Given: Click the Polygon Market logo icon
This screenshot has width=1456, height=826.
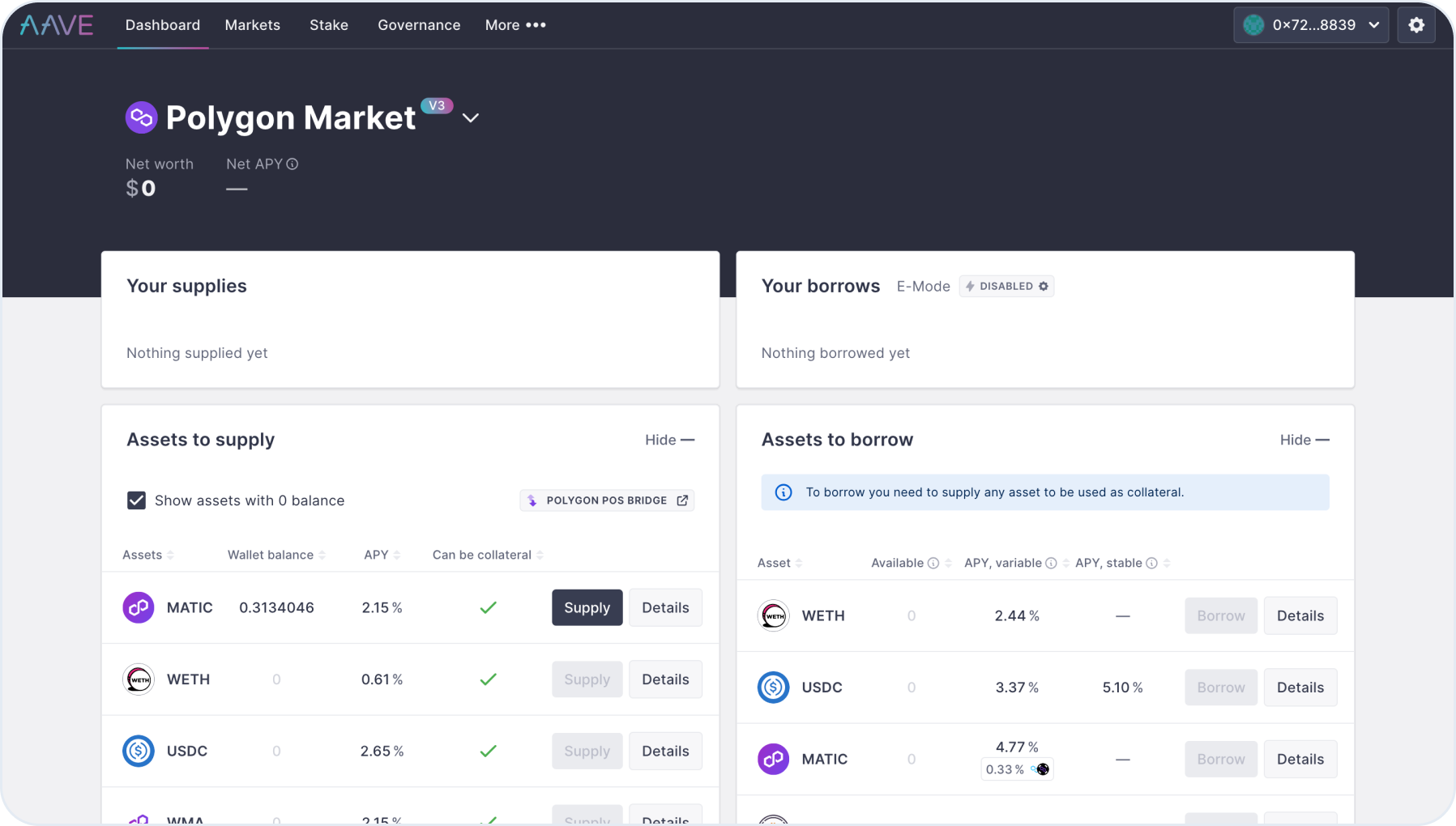Looking at the screenshot, I should click(141, 117).
